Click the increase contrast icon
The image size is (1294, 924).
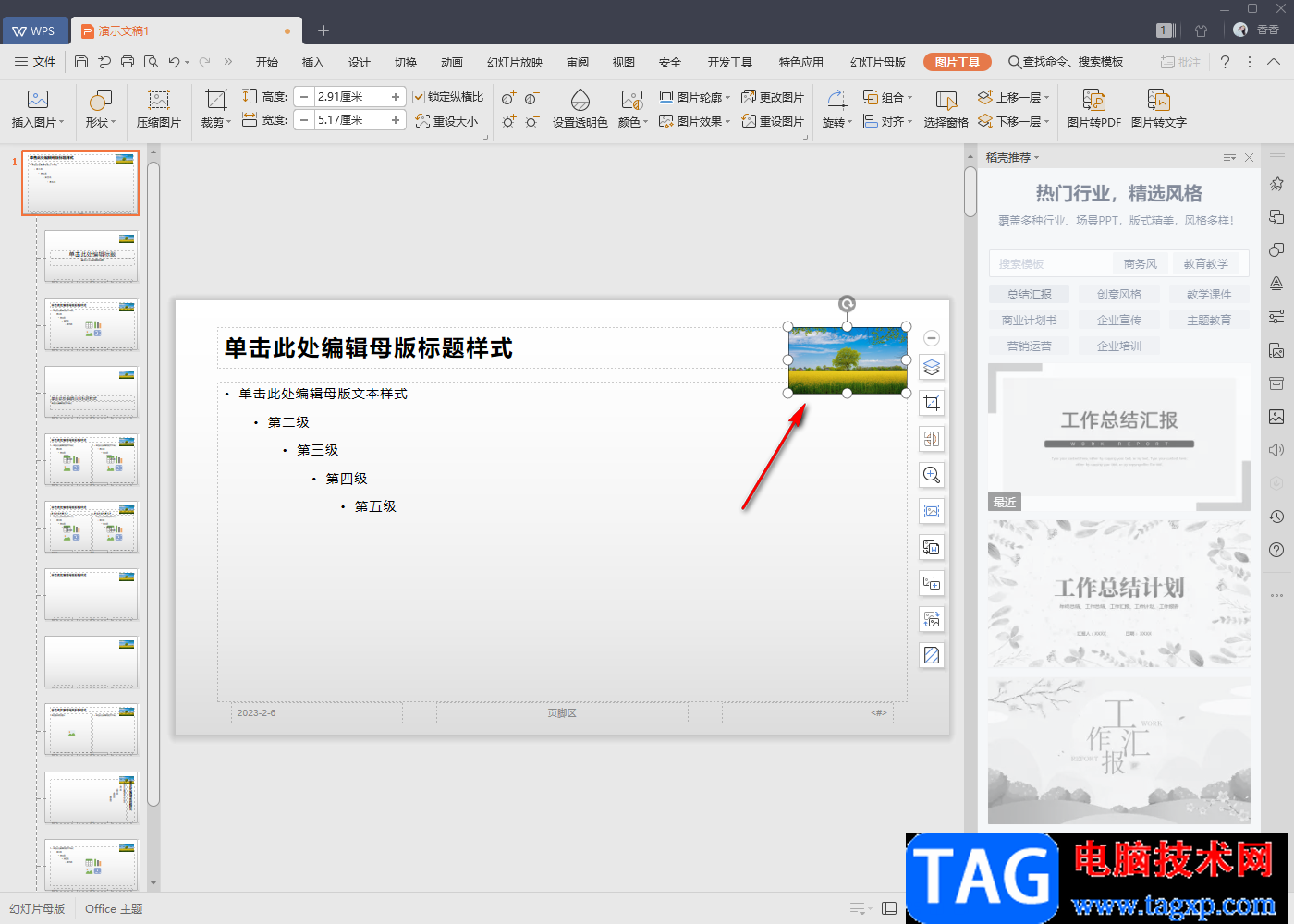[509, 98]
